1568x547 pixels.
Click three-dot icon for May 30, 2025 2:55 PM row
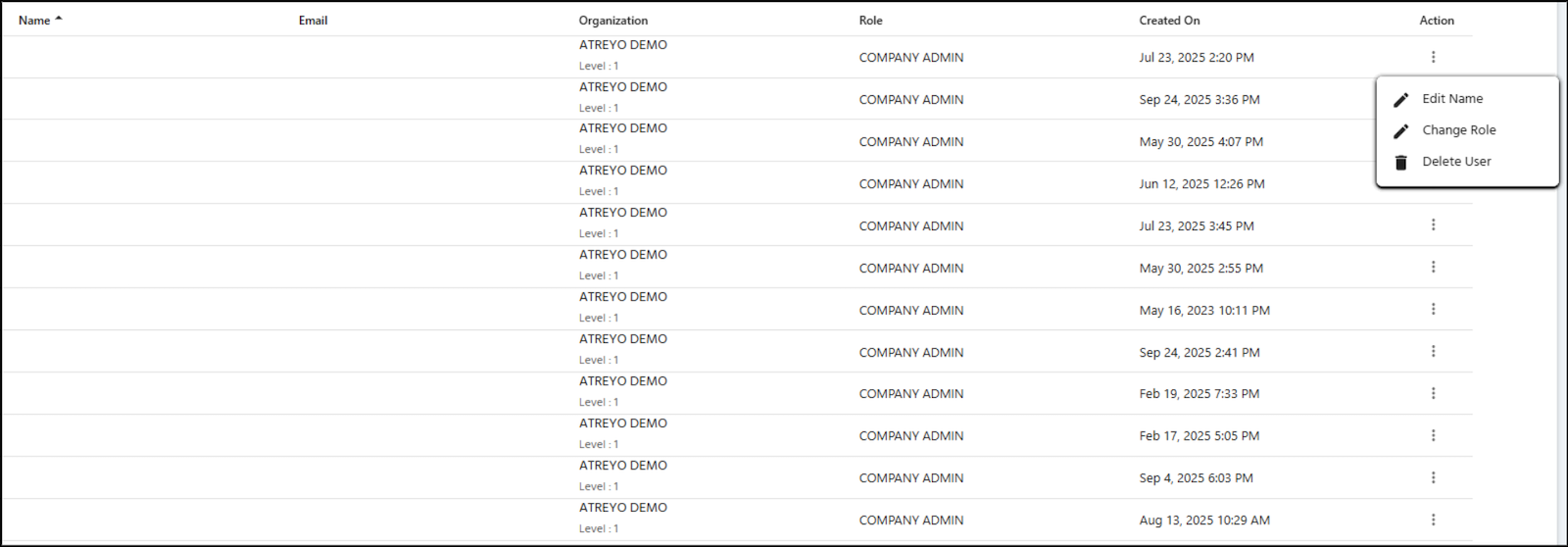click(x=1433, y=268)
